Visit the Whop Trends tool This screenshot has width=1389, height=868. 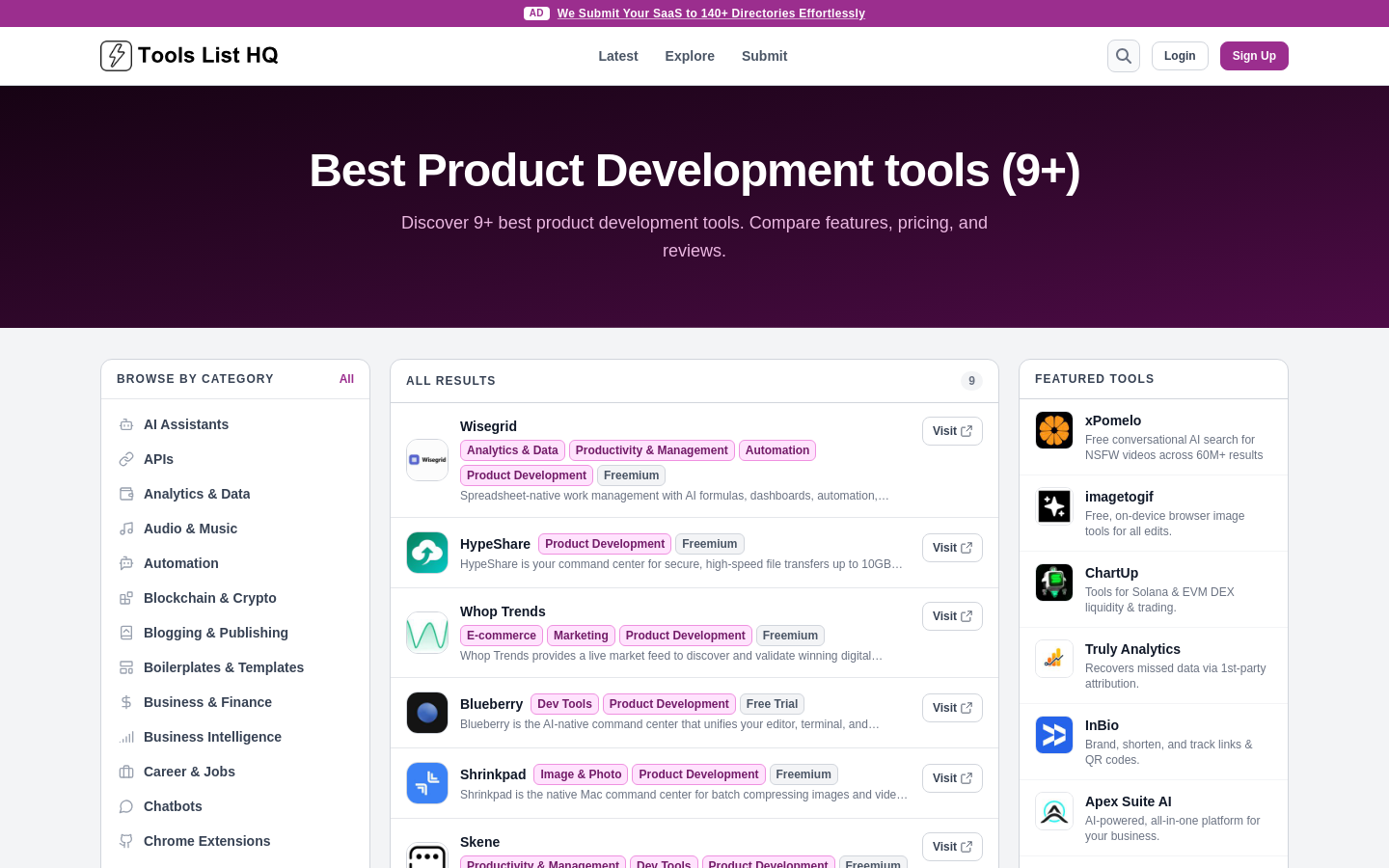click(952, 616)
